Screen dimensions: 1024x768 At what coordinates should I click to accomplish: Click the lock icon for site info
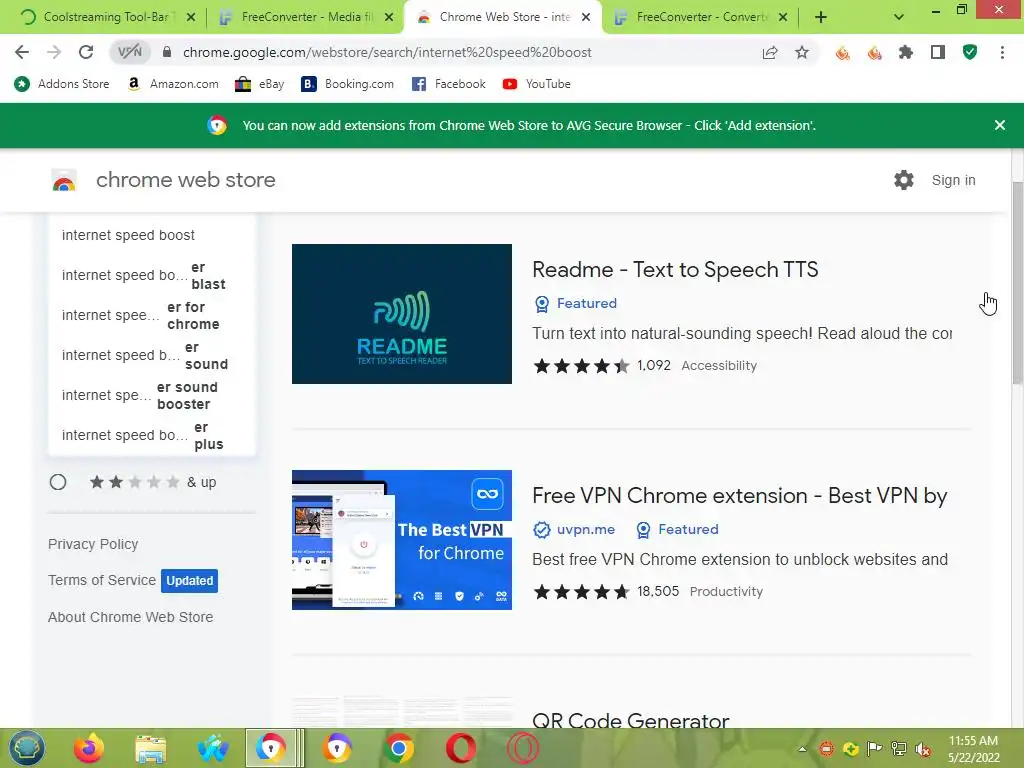coord(167,52)
